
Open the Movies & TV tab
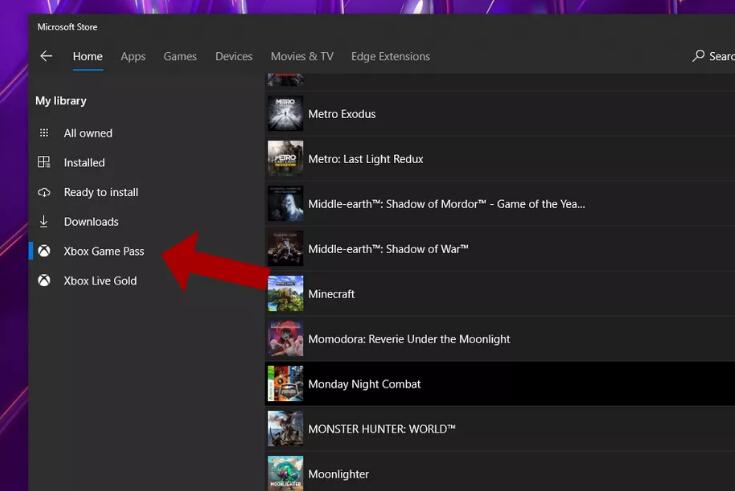coord(302,56)
